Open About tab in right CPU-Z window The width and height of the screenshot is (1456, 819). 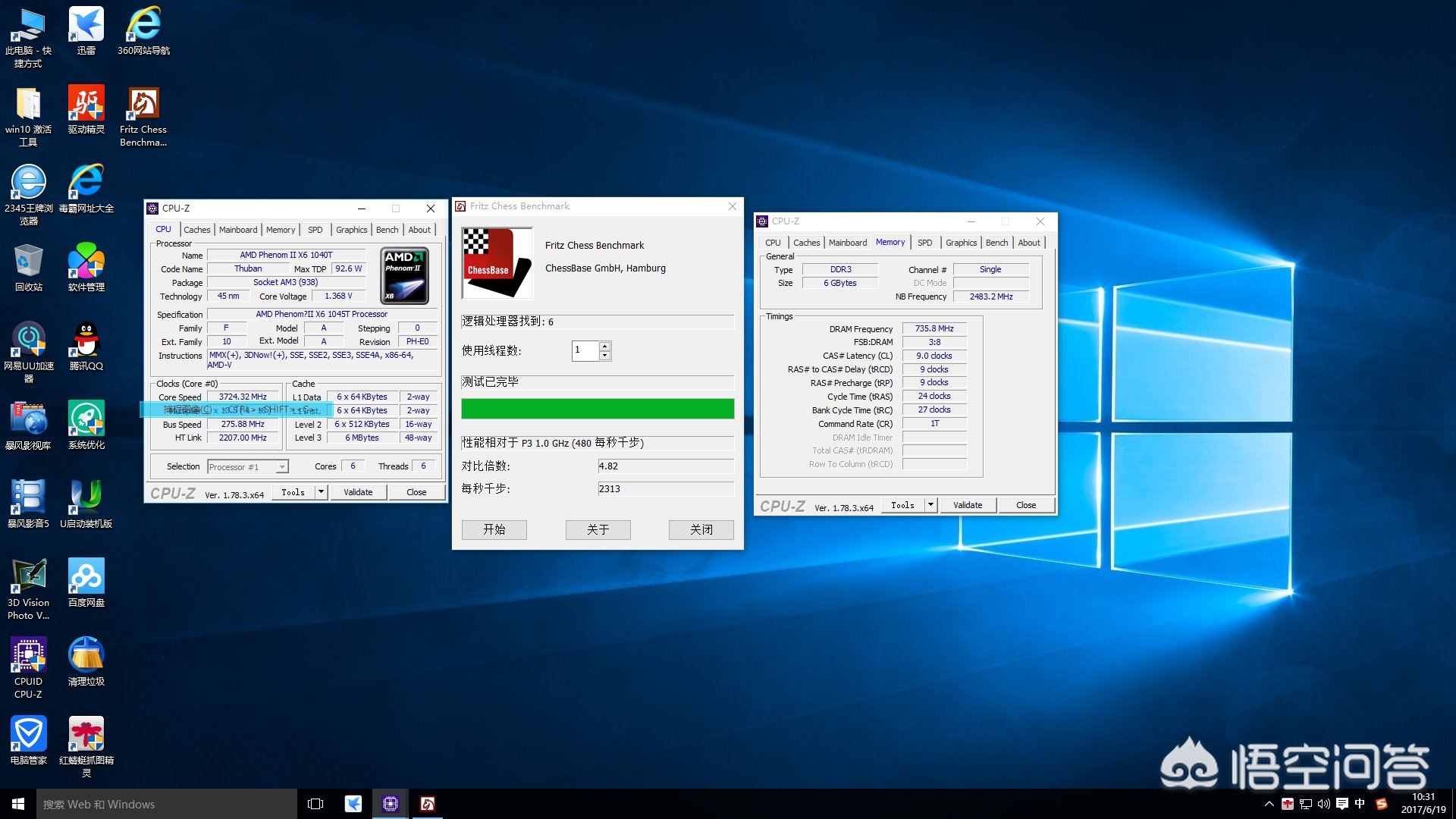tap(1029, 243)
